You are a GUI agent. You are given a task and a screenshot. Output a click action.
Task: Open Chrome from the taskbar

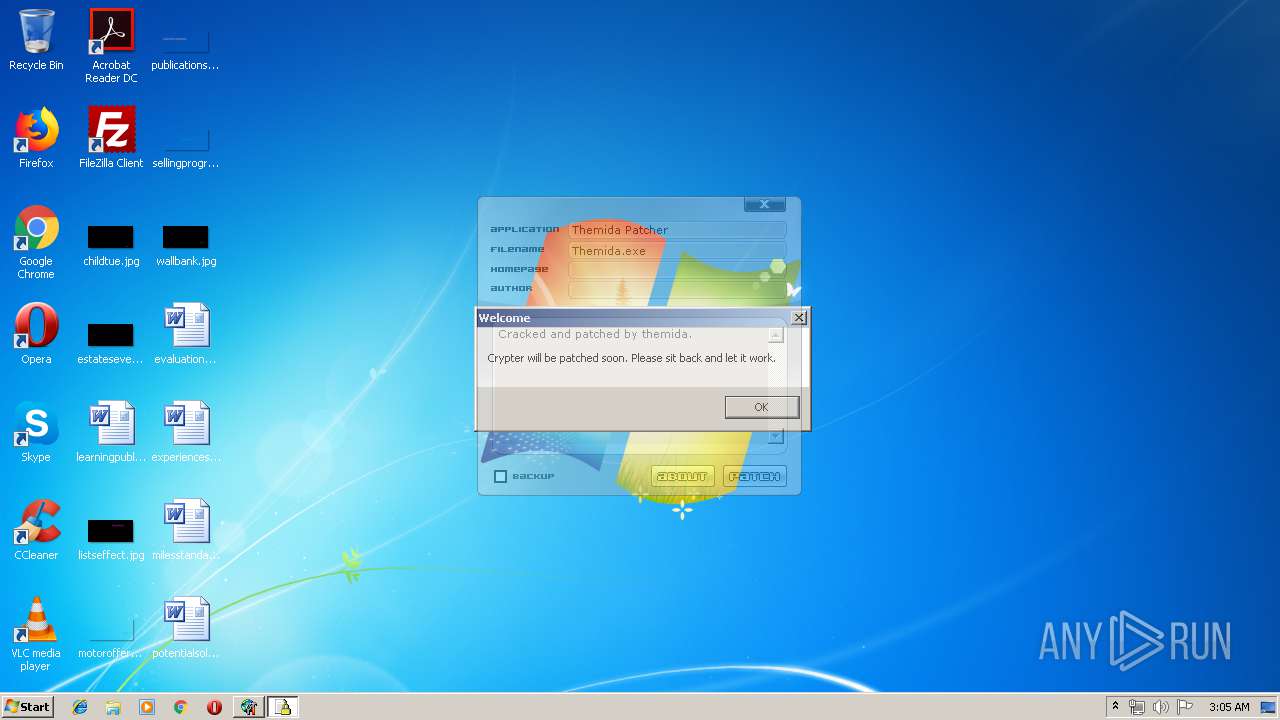pos(180,707)
